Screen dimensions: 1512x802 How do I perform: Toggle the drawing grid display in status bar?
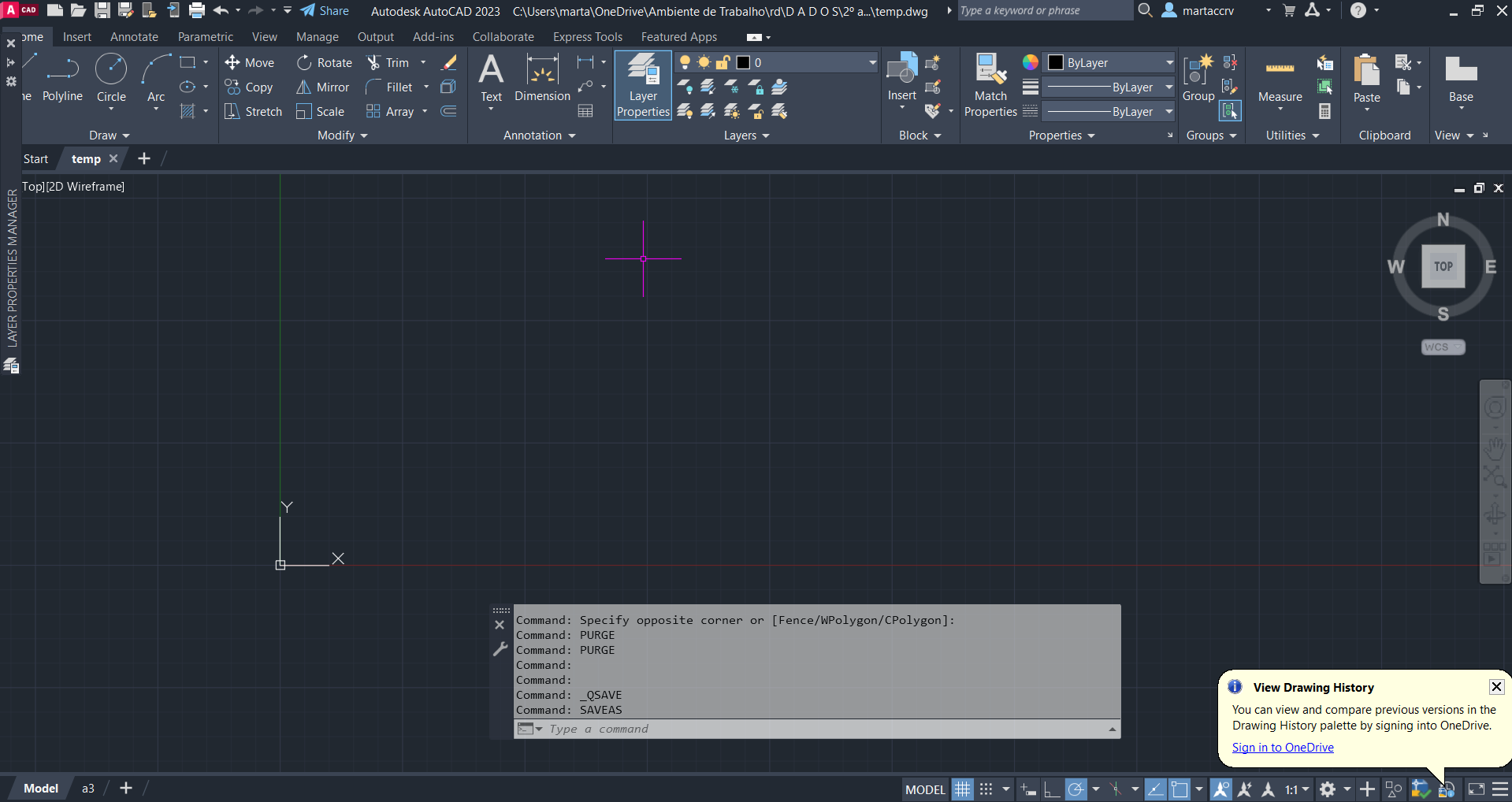(x=962, y=789)
